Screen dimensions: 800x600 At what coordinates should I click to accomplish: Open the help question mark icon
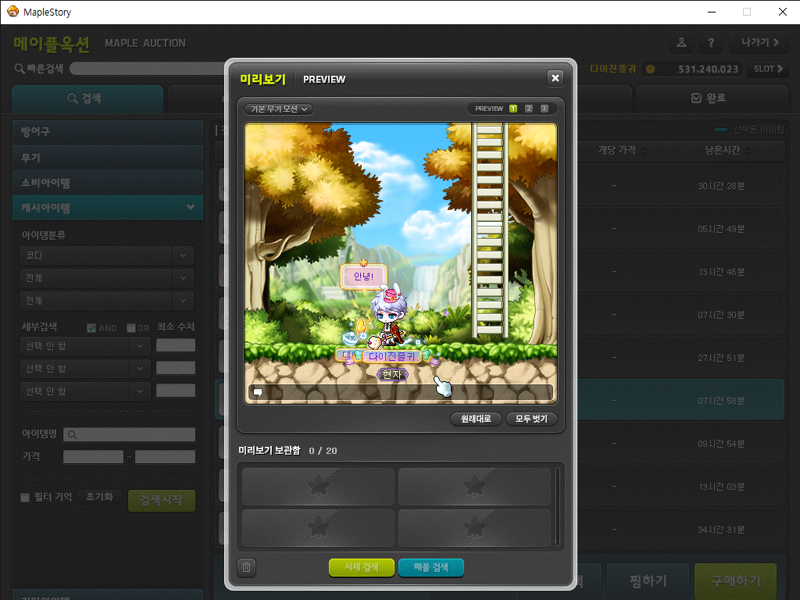coord(711,42)
